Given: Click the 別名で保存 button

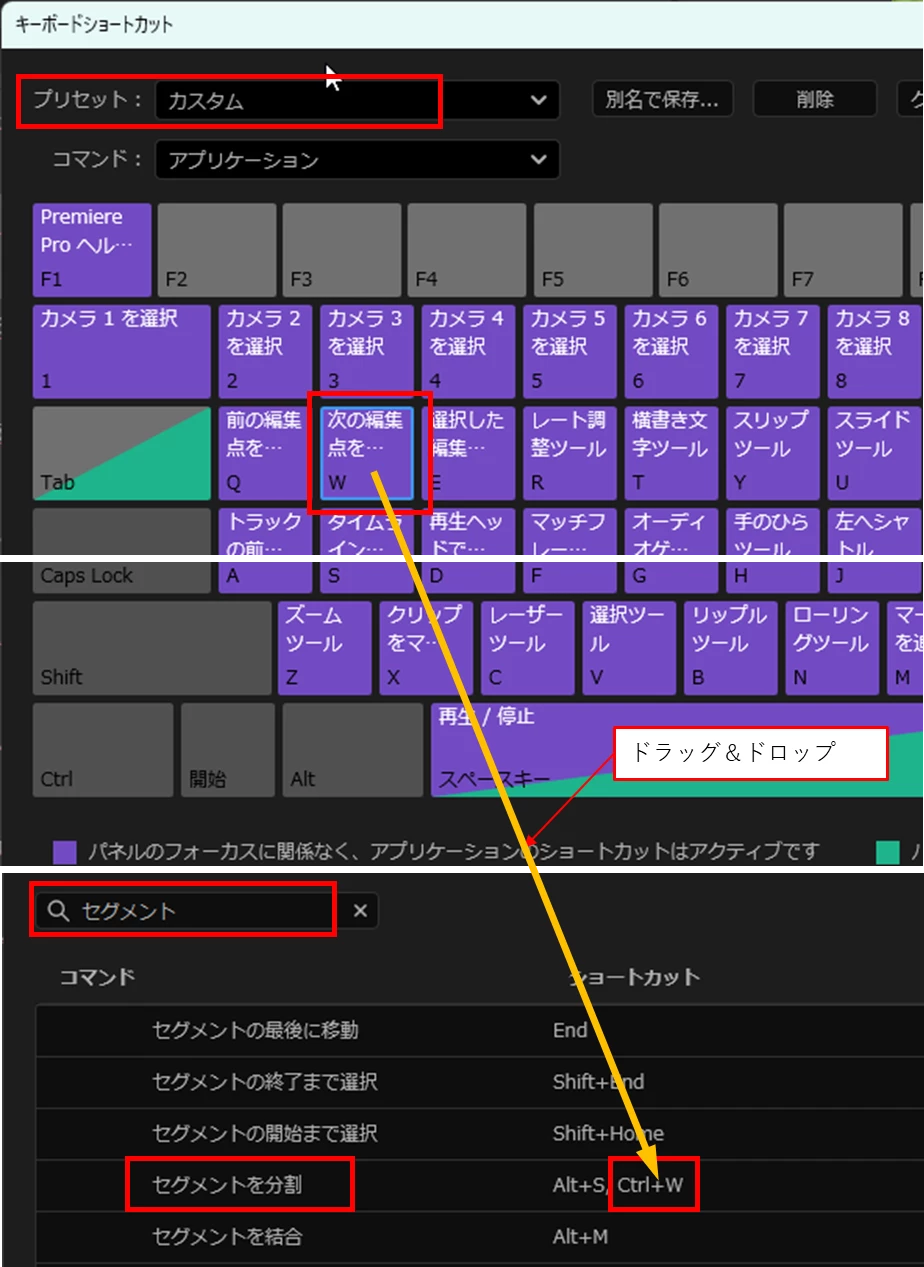Looking at the screenshot, I should 662,99.
